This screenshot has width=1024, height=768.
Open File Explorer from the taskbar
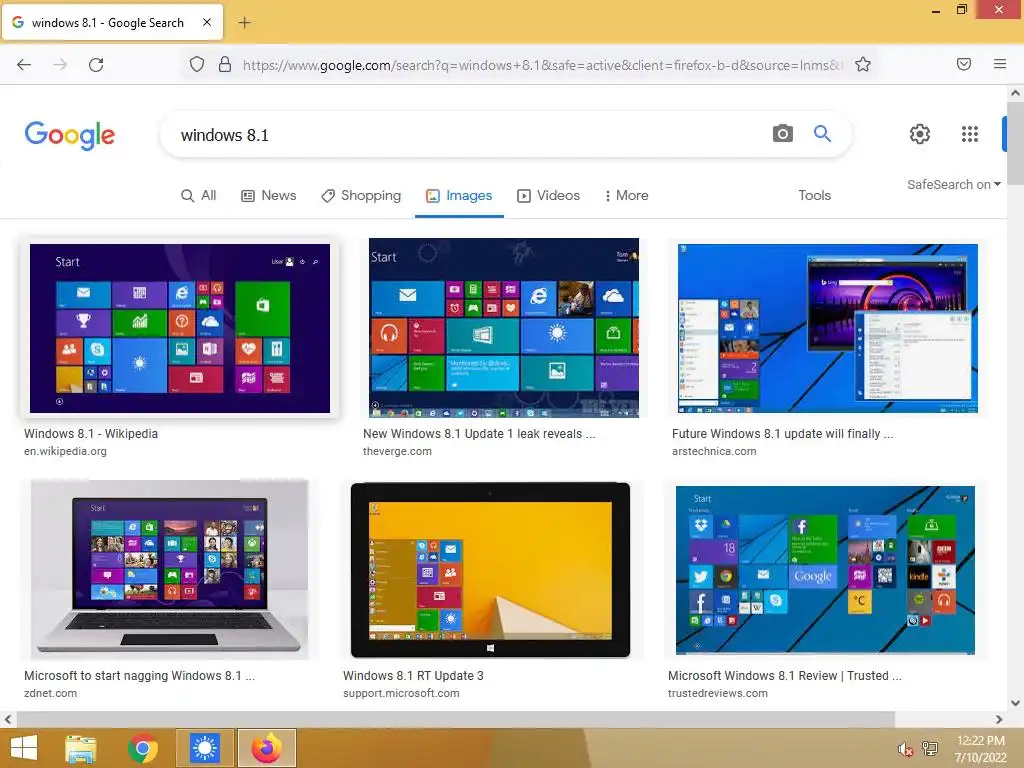[81, 748]
